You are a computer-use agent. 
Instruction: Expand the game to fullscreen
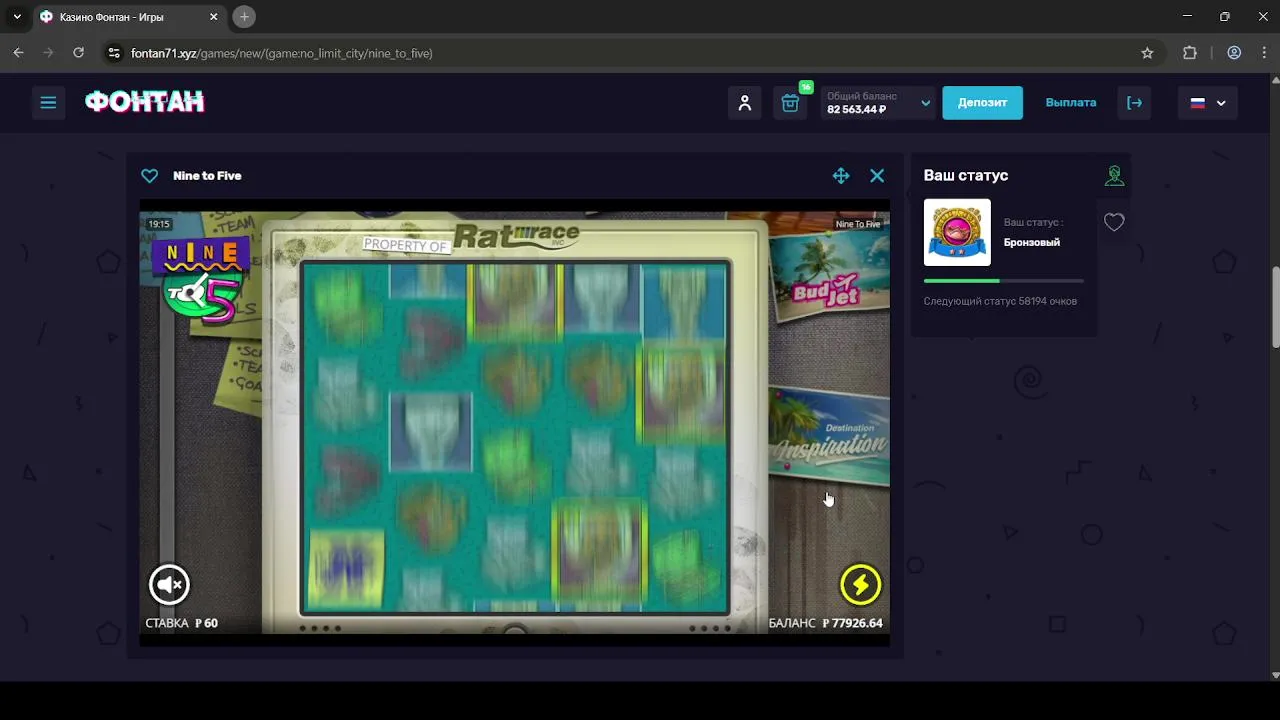841,176
